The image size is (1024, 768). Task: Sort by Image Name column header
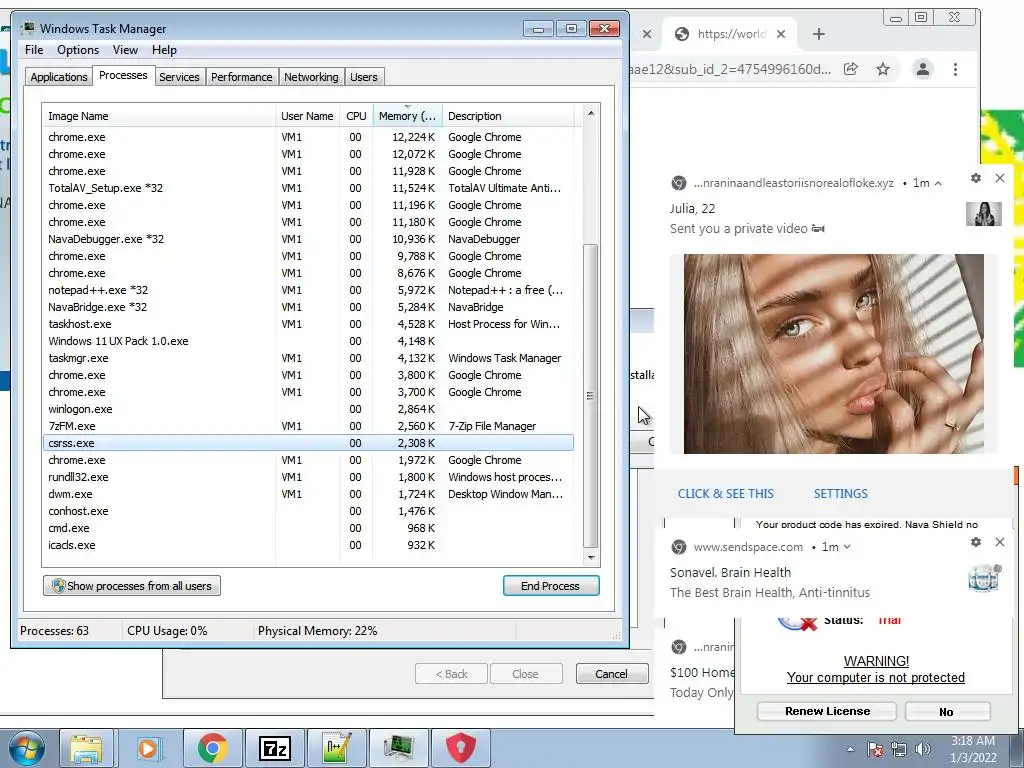click(x=159, y=116)
